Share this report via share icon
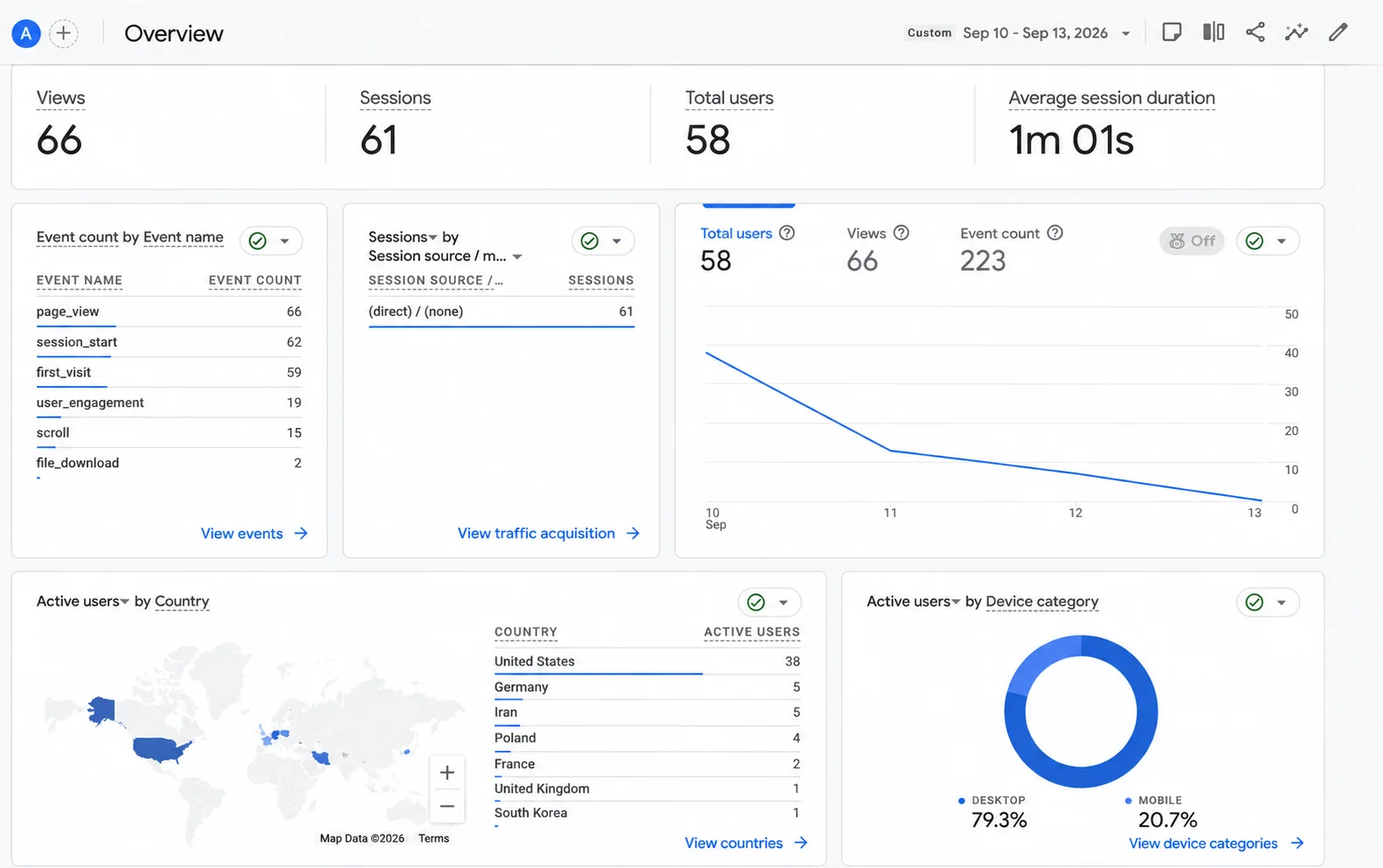 (x=1255, y=32)
